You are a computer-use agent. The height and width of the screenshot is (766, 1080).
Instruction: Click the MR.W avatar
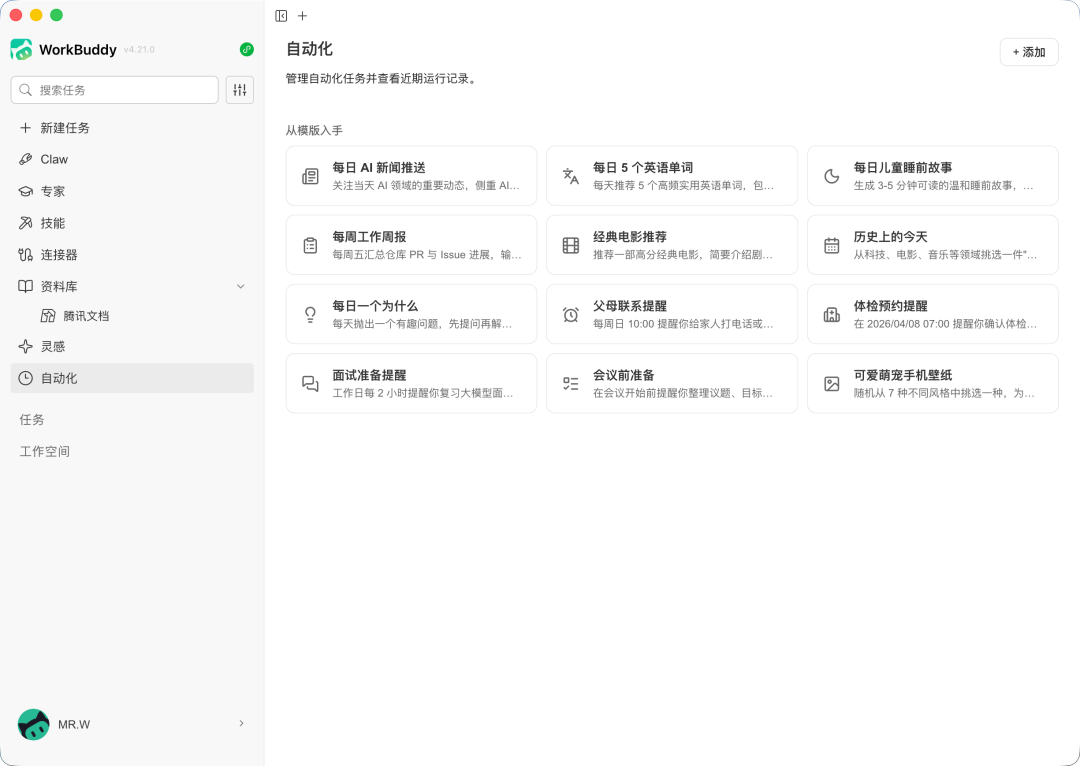click(33, 724)
